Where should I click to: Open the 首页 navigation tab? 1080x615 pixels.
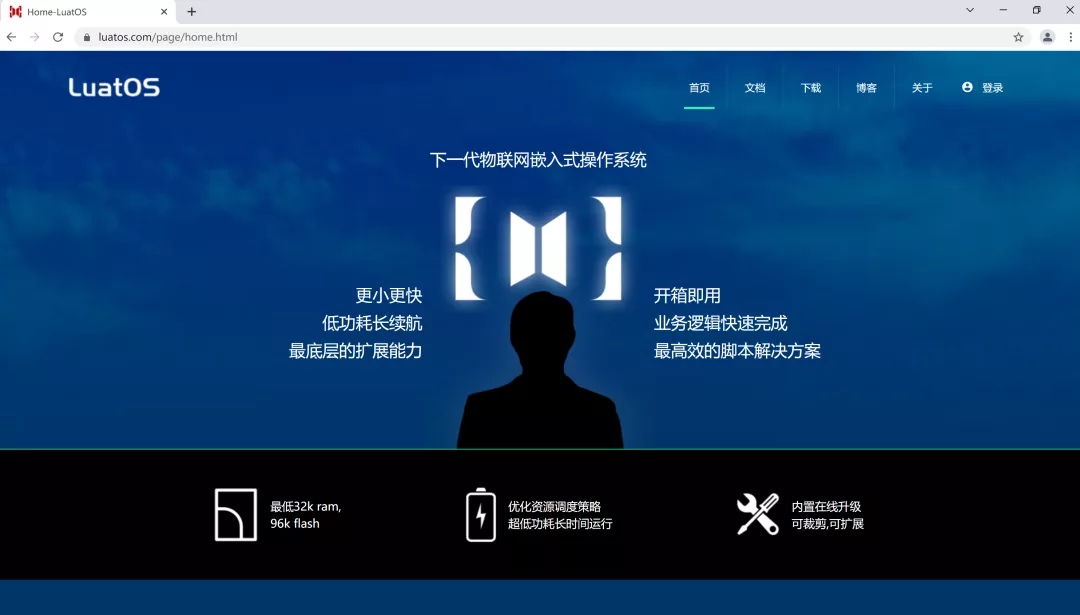(x=699, y=87)
